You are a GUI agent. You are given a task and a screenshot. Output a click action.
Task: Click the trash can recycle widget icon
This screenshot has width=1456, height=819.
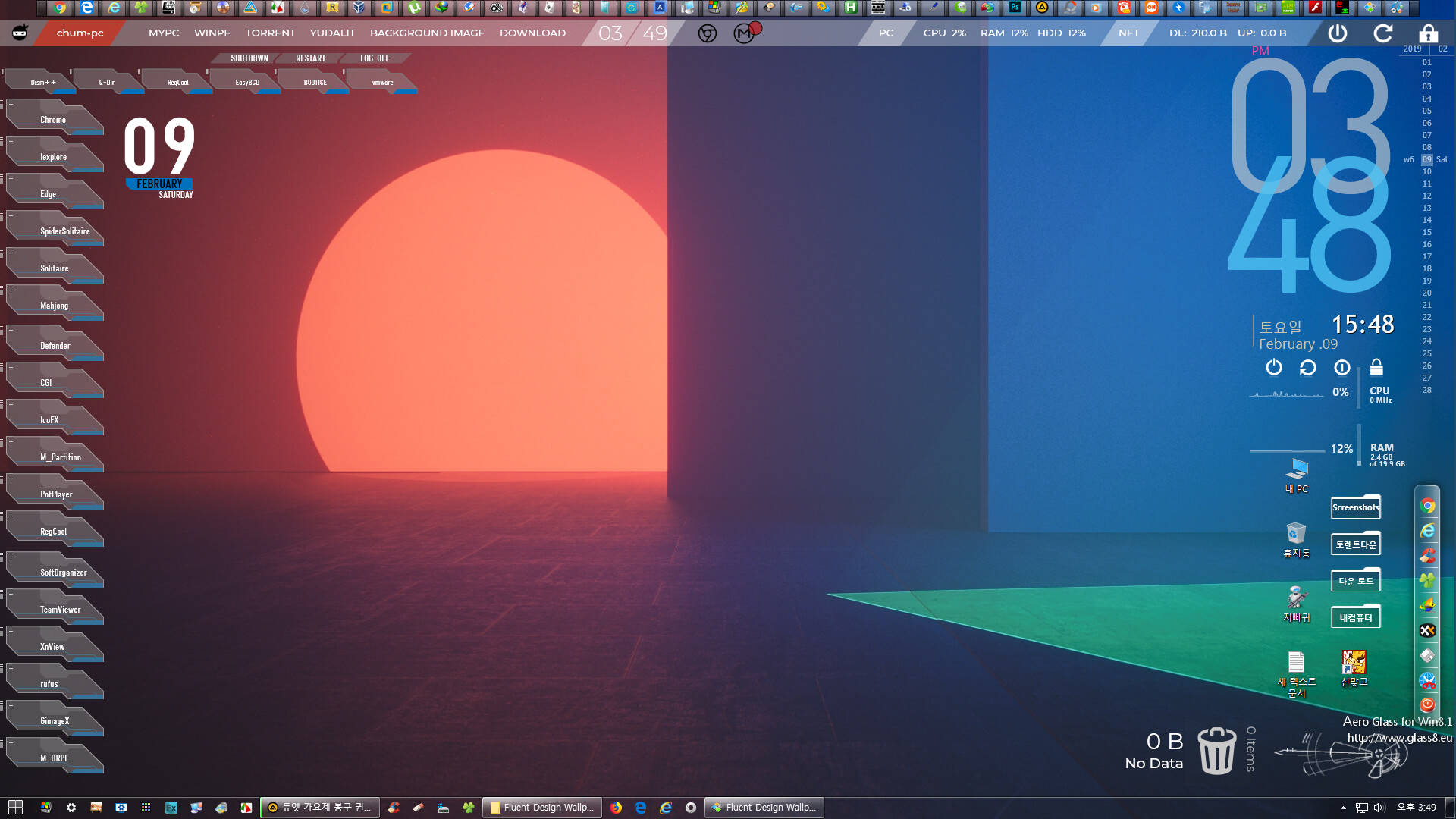point(1217,750)
